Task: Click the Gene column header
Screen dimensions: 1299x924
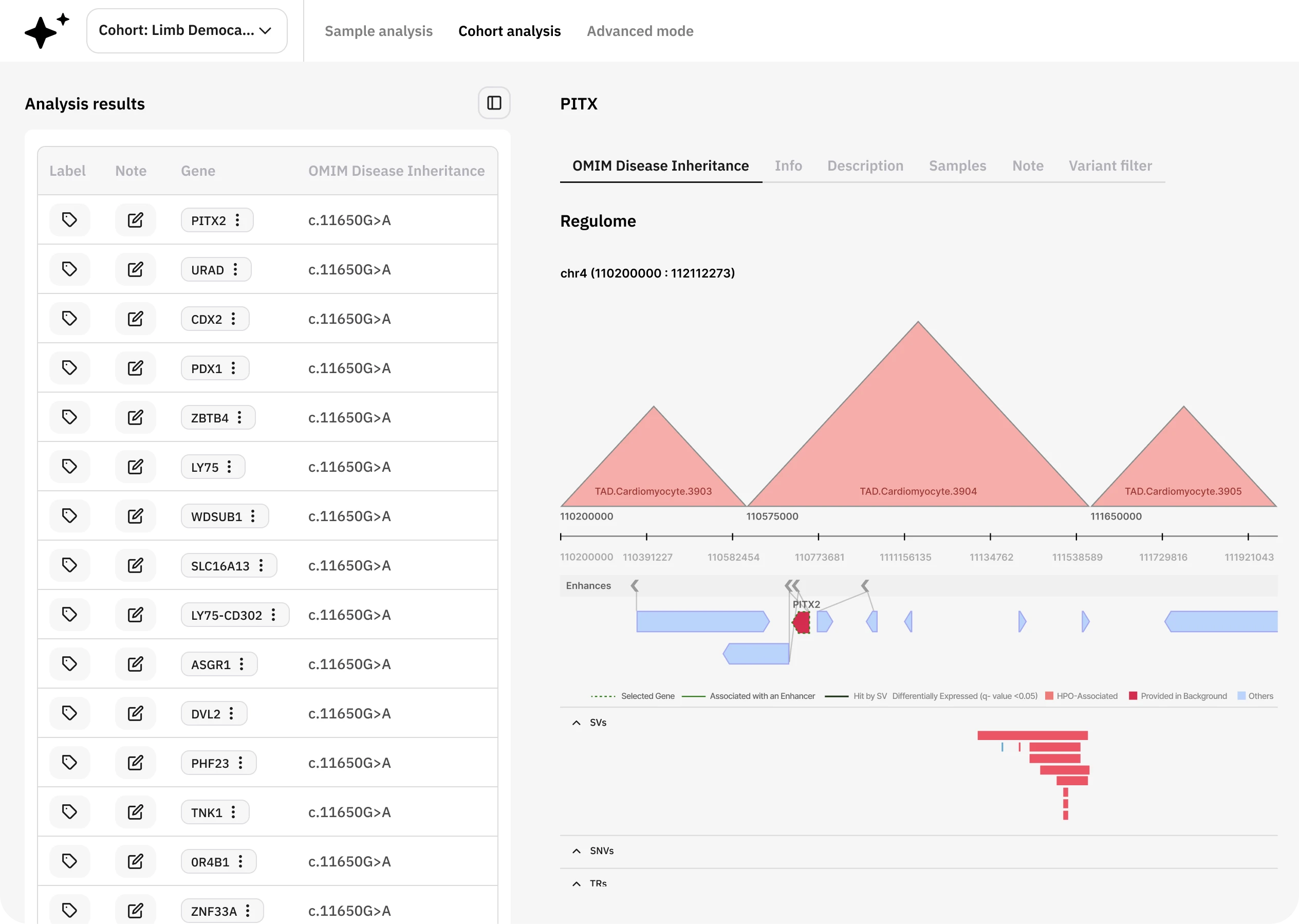Action: tap(198, 171)
